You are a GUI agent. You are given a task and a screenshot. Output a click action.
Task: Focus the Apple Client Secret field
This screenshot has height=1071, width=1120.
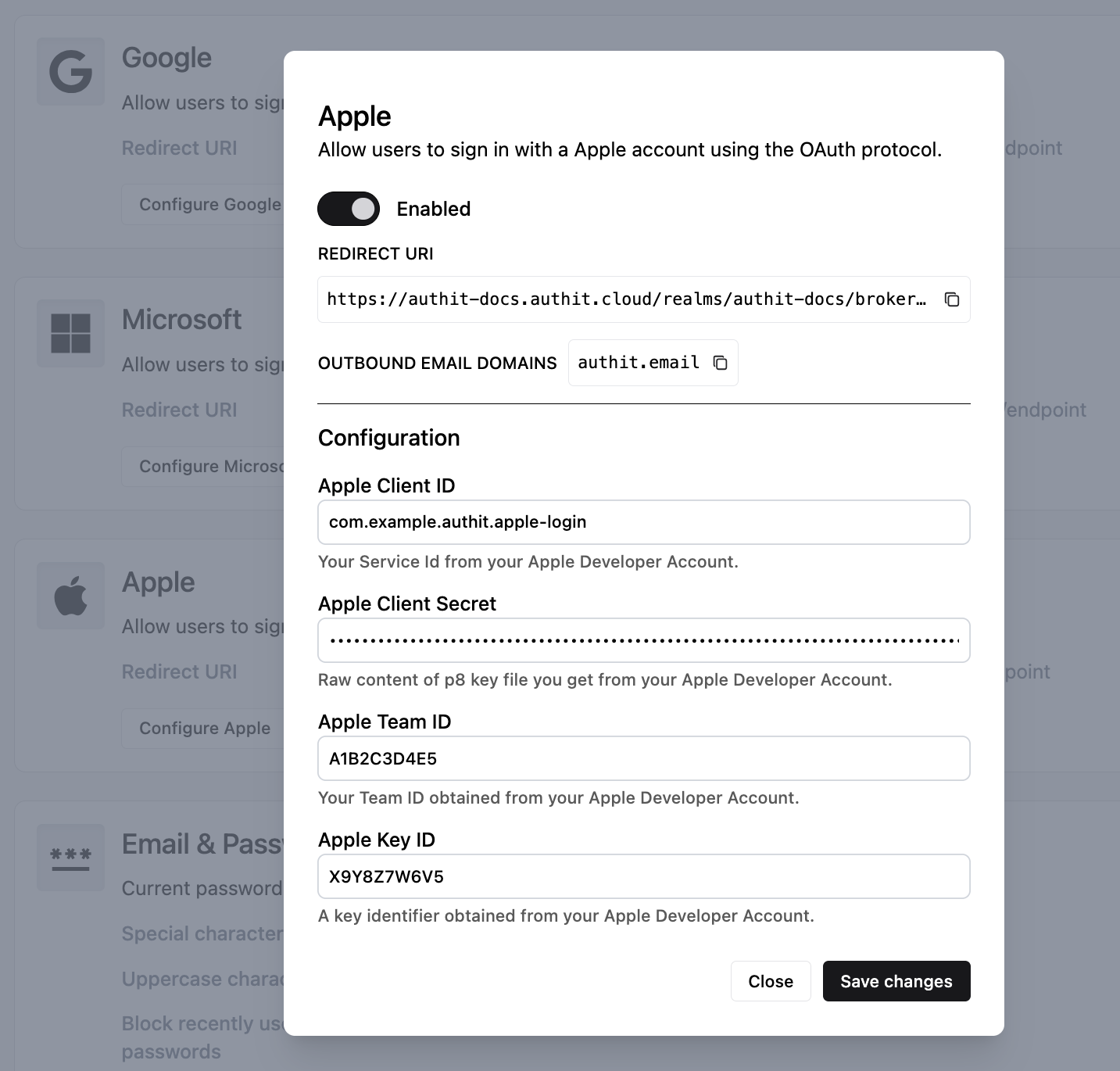643,640
